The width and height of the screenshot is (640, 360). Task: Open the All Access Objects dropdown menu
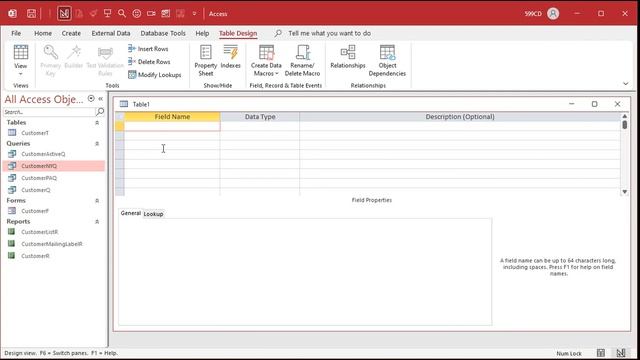(91, 99)
